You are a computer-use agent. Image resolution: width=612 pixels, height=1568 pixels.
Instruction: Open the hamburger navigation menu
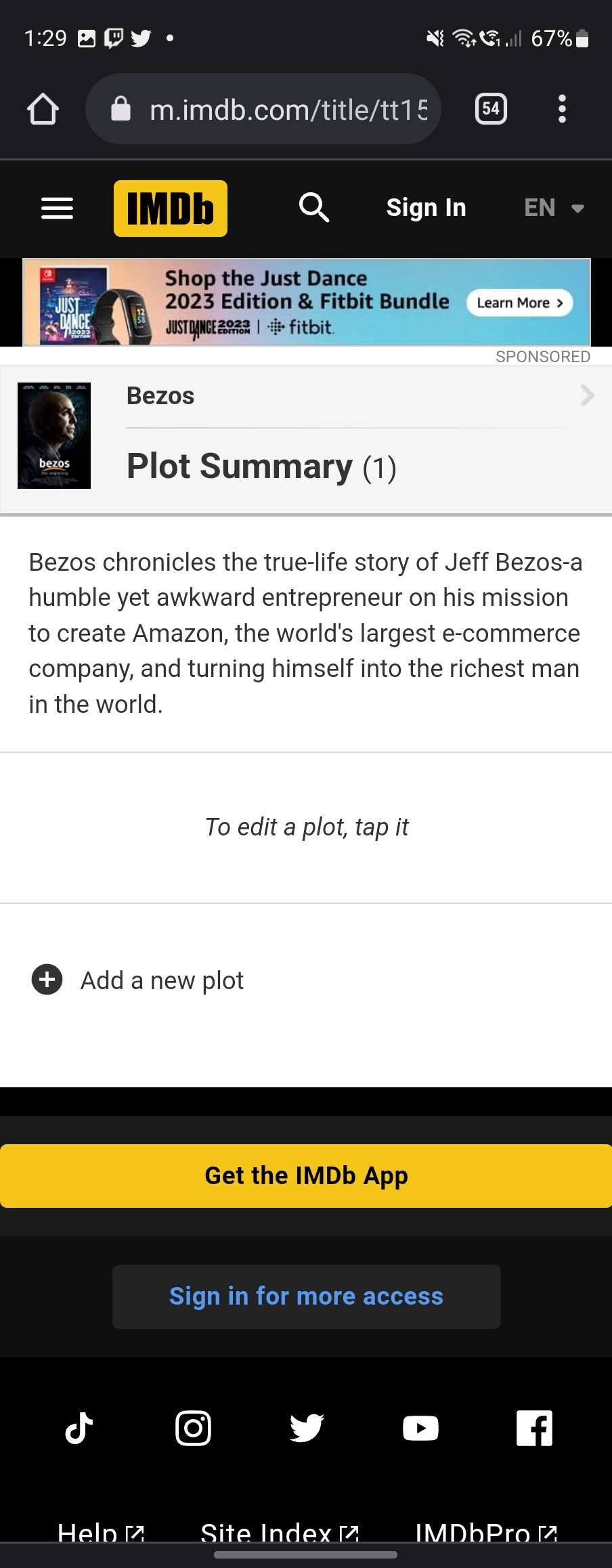[x=57, y=208]
